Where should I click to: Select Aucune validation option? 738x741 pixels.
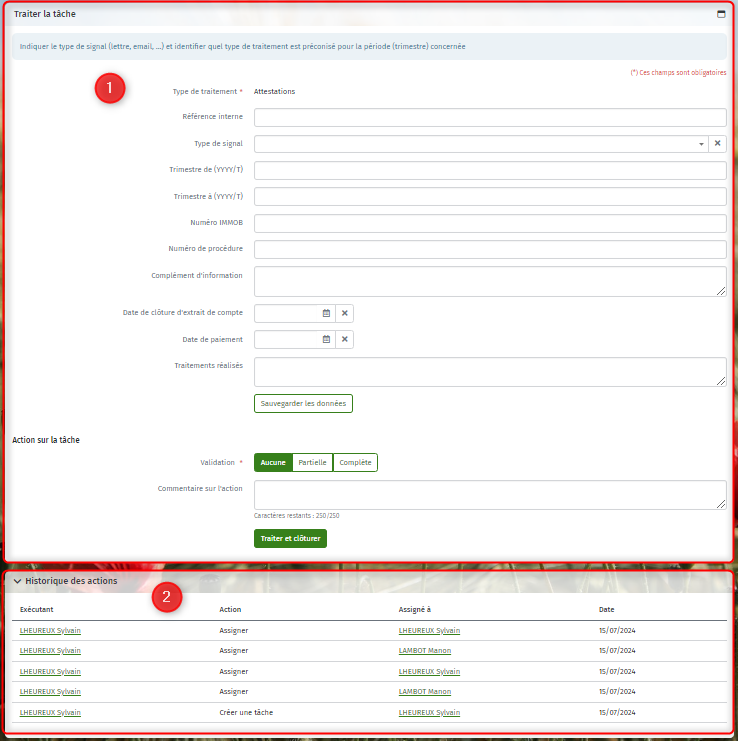[x=273, y=463]
